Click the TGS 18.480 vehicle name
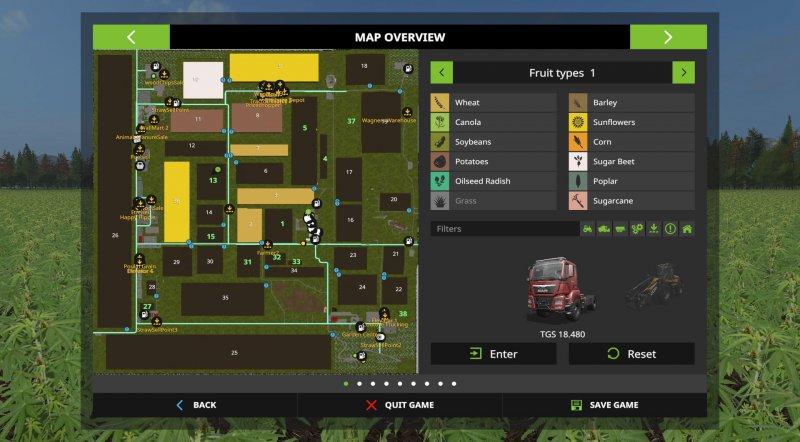 click(563, 334)
